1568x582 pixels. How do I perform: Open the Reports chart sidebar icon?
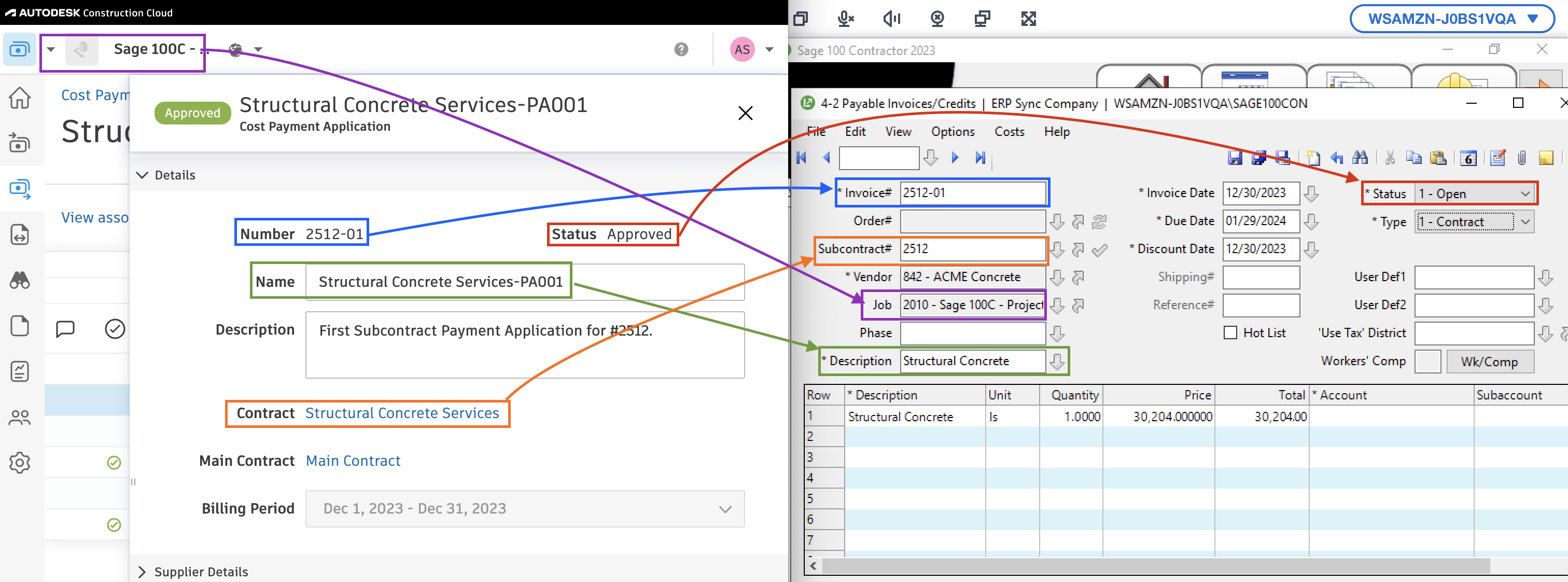tap(20, 371)
